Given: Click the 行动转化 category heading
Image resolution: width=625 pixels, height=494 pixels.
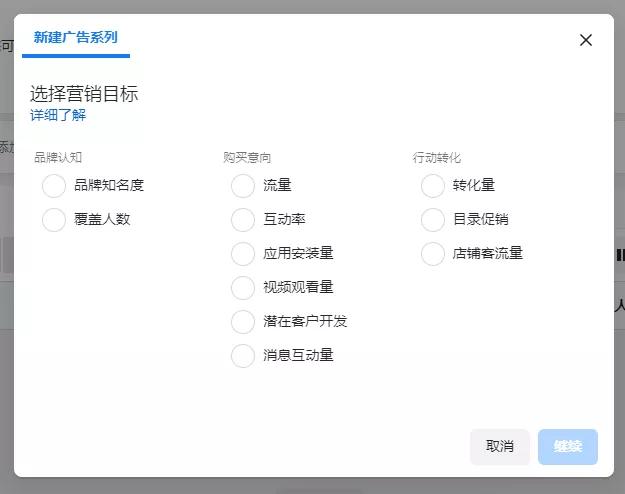Looking at the screenshot, I should coord(437,157).
